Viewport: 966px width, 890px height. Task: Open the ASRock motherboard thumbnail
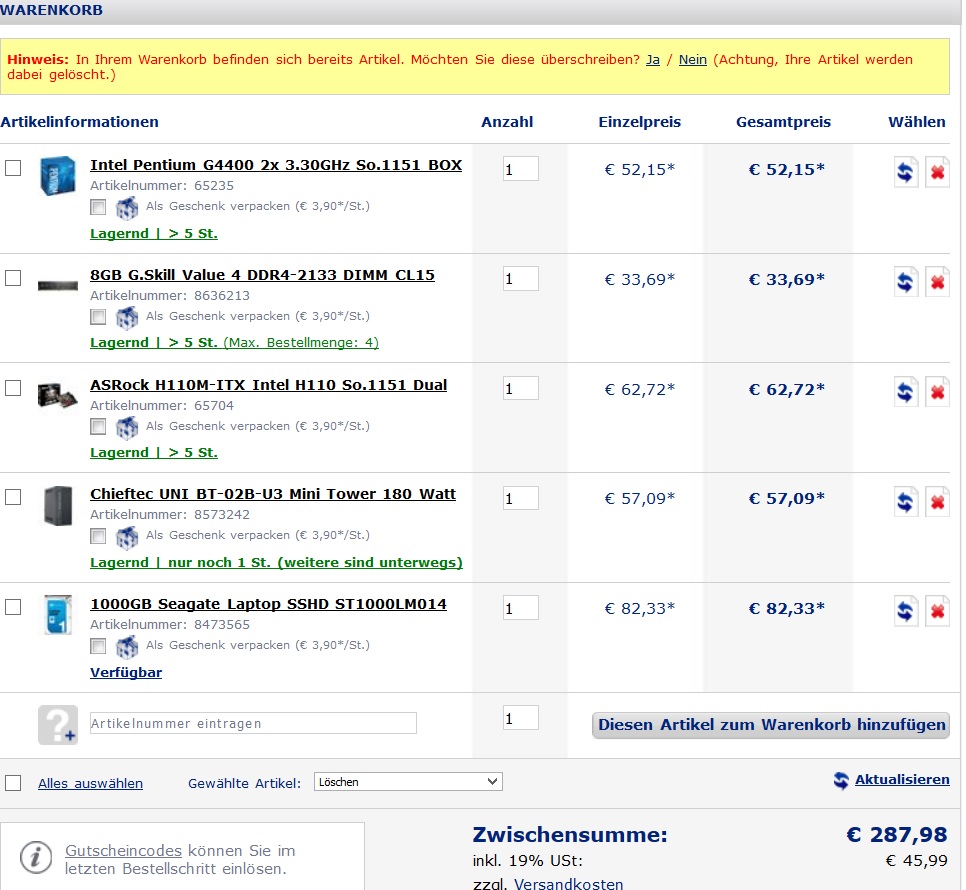tap(57, 395)
